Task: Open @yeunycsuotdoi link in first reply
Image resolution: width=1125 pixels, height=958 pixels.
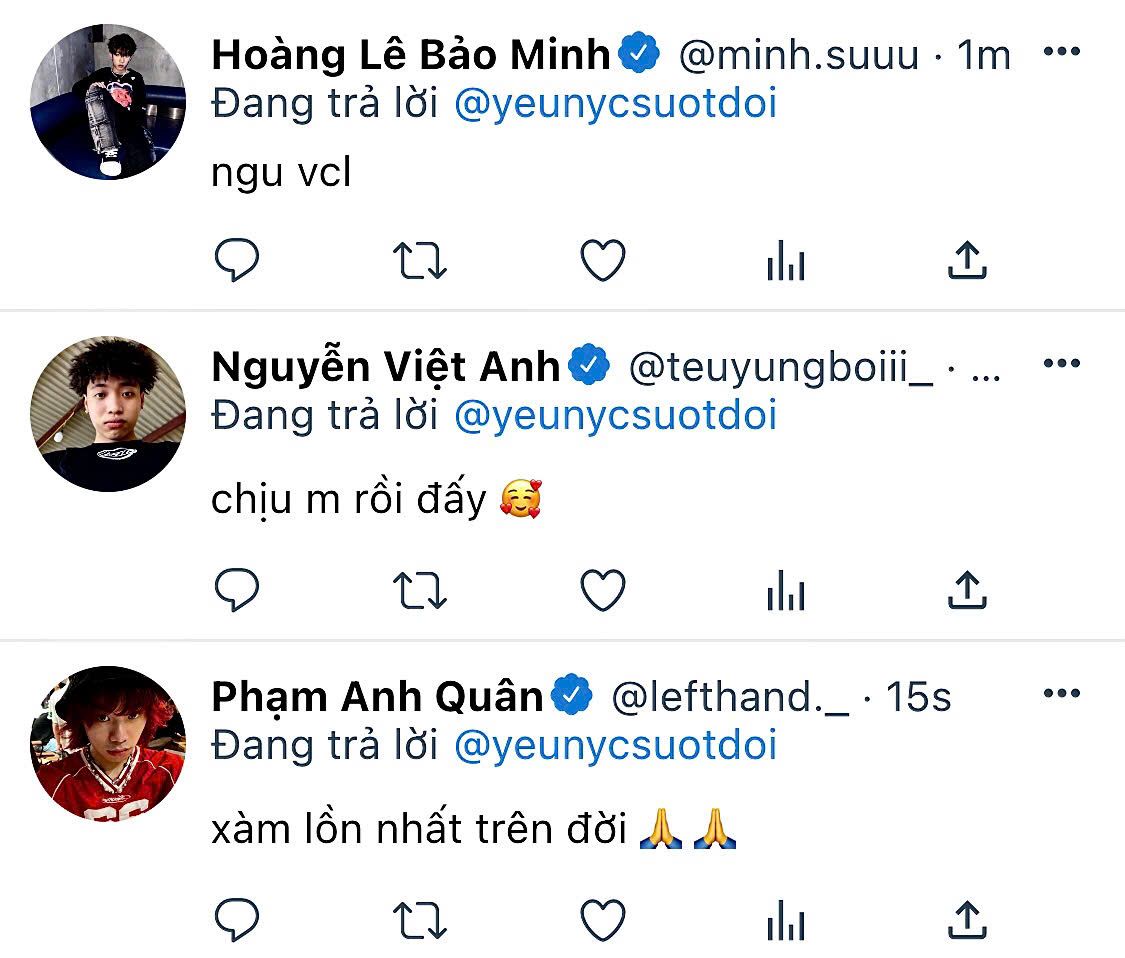Action: tap(615, 103)
